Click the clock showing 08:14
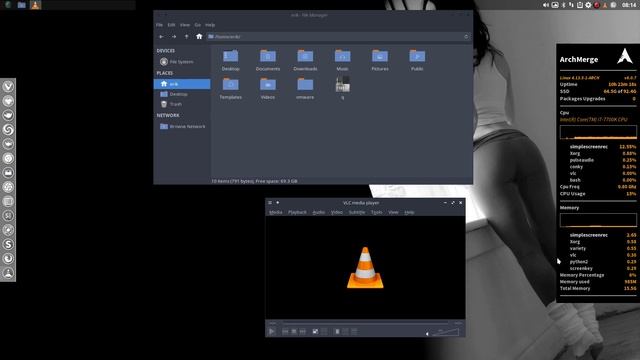640x360 pixels. click(629, 5)
